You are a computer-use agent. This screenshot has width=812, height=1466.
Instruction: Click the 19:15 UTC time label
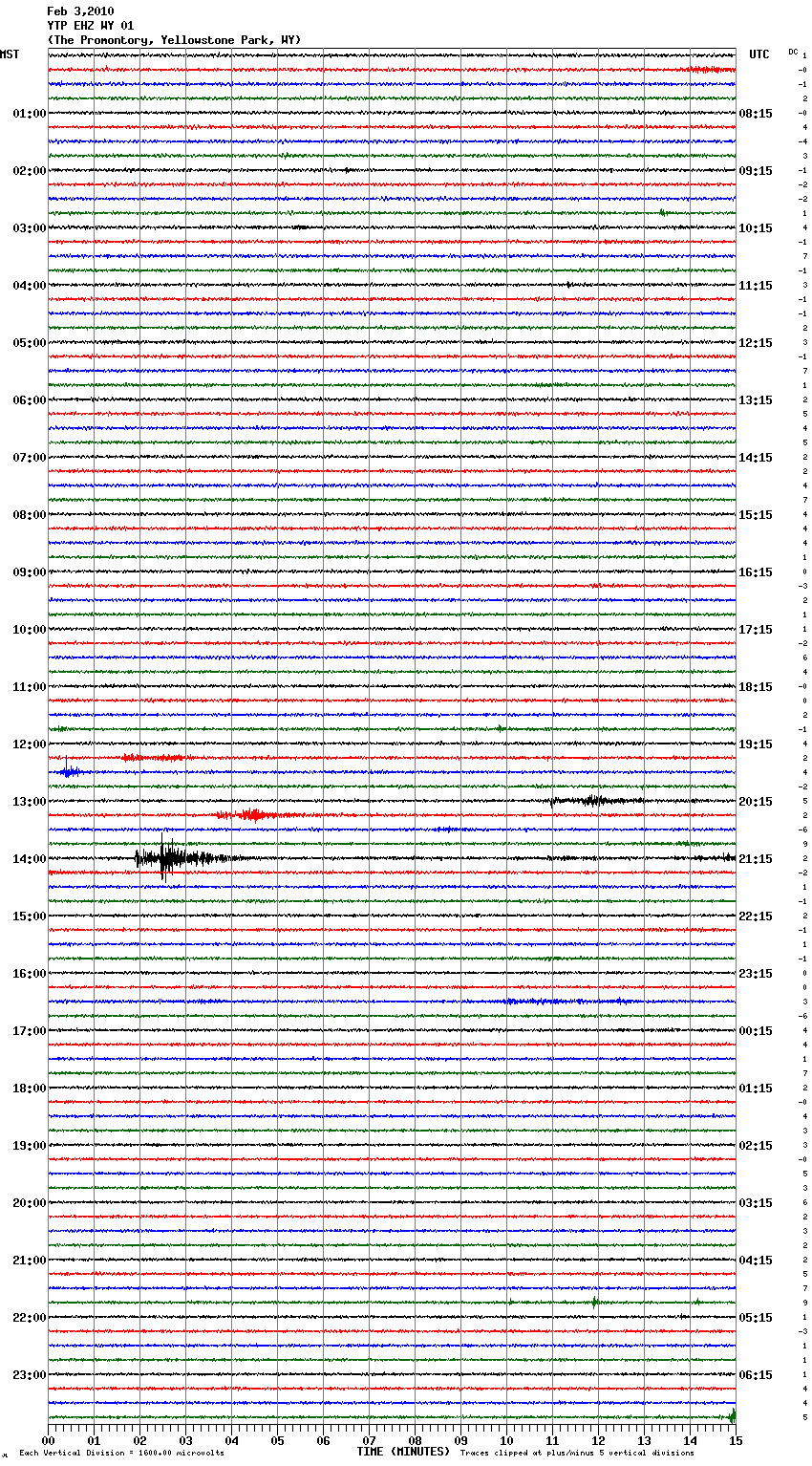[x=756, y=744]
